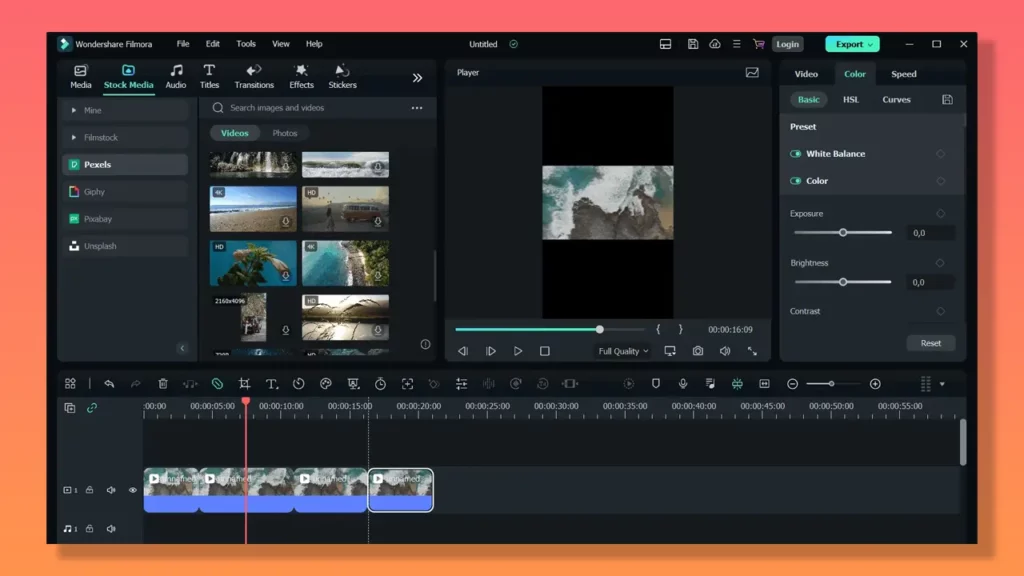This screenshot has height=576, width=1024.
Task: Open the cloud upload icon
Action: 715,44
